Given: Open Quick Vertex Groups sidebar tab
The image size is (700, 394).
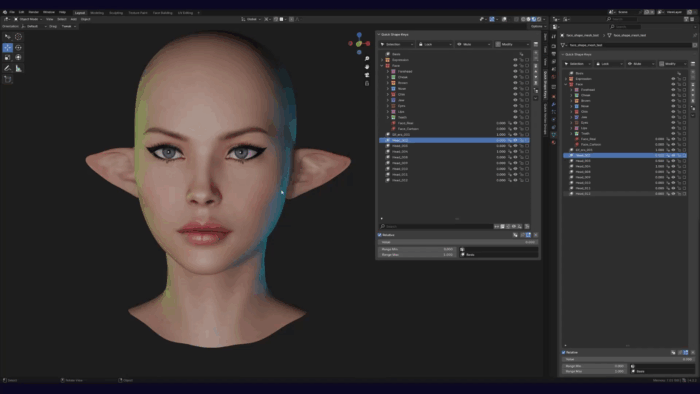Looking at the screenshot, I should [x=545, y=119].
